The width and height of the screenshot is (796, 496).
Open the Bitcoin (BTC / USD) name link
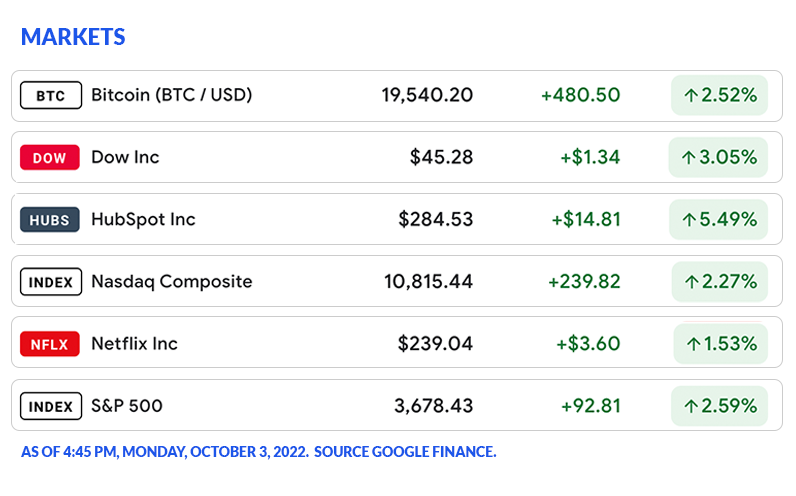(x=171, y=96)
